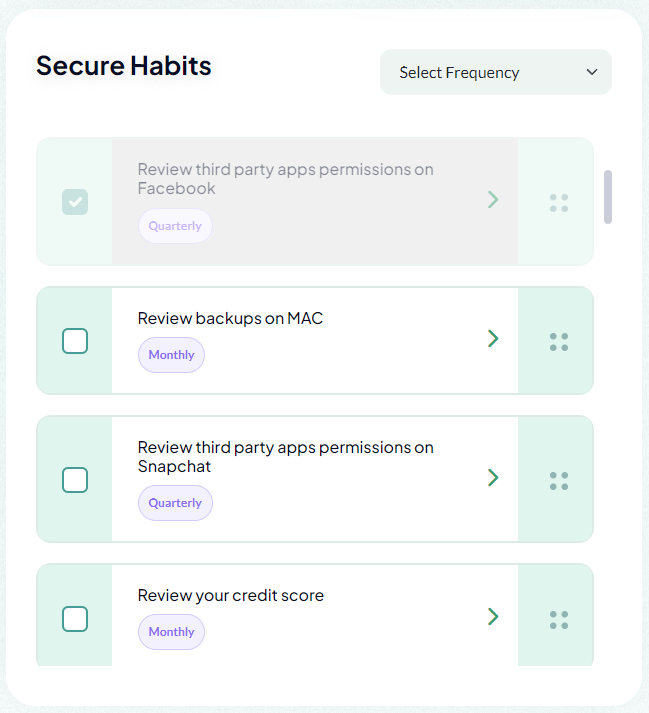Click Quarterly tag on Facebook habit
The height and width of the screenshot is (713, 649).
[x=175, y=226]
